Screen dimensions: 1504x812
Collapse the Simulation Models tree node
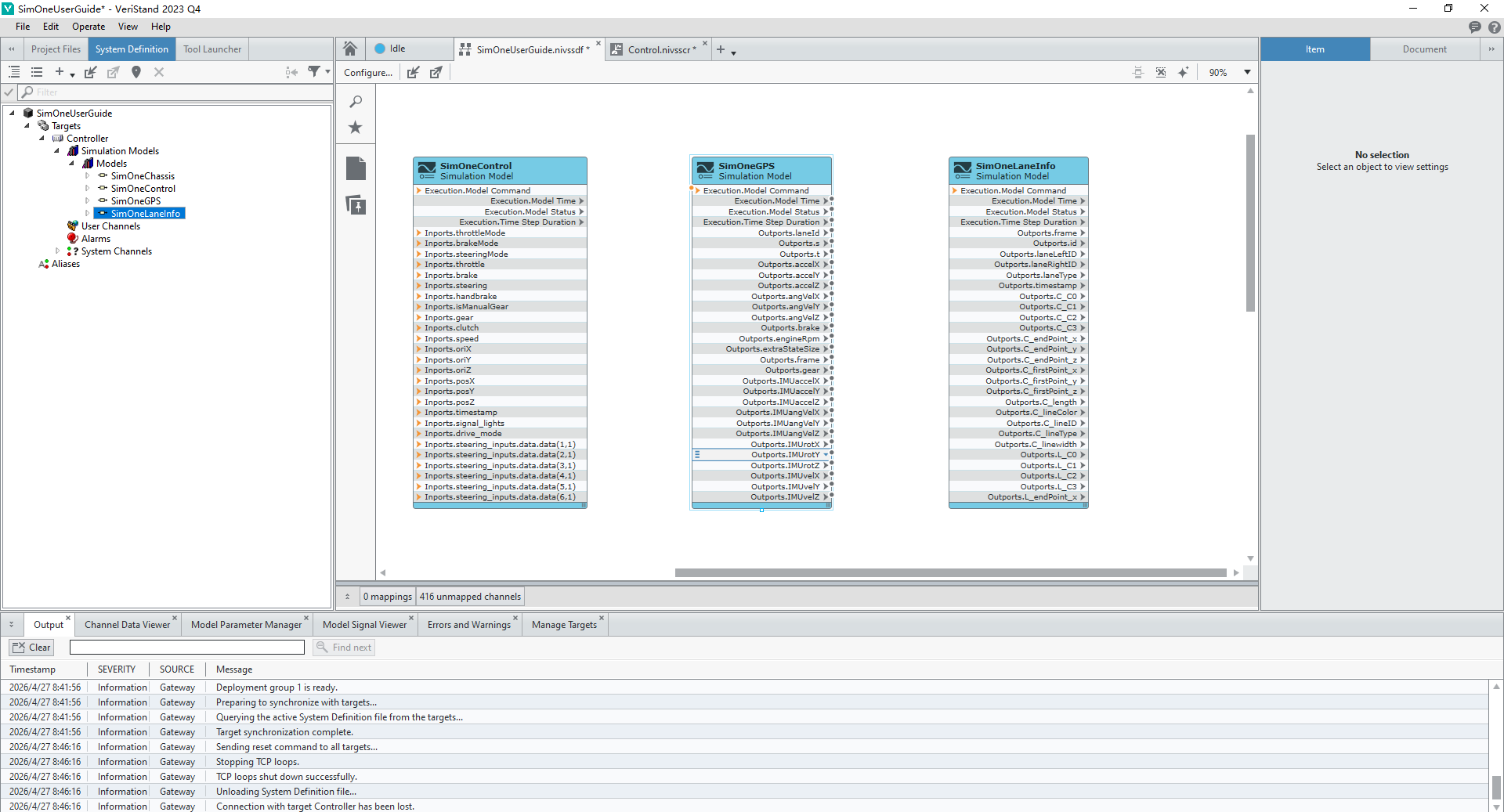coord(56,151)
